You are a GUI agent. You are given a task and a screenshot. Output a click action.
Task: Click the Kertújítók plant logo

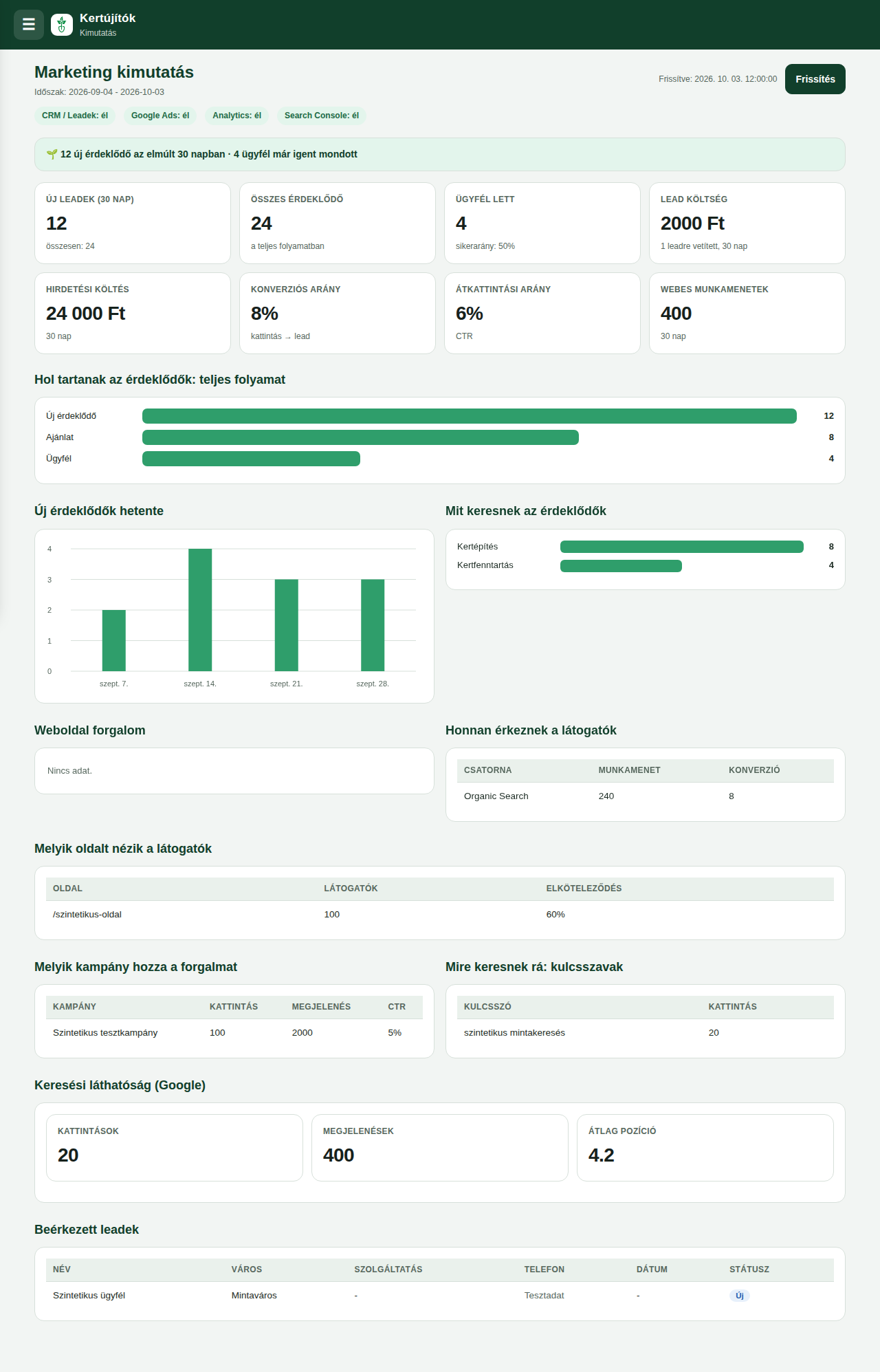62,25
